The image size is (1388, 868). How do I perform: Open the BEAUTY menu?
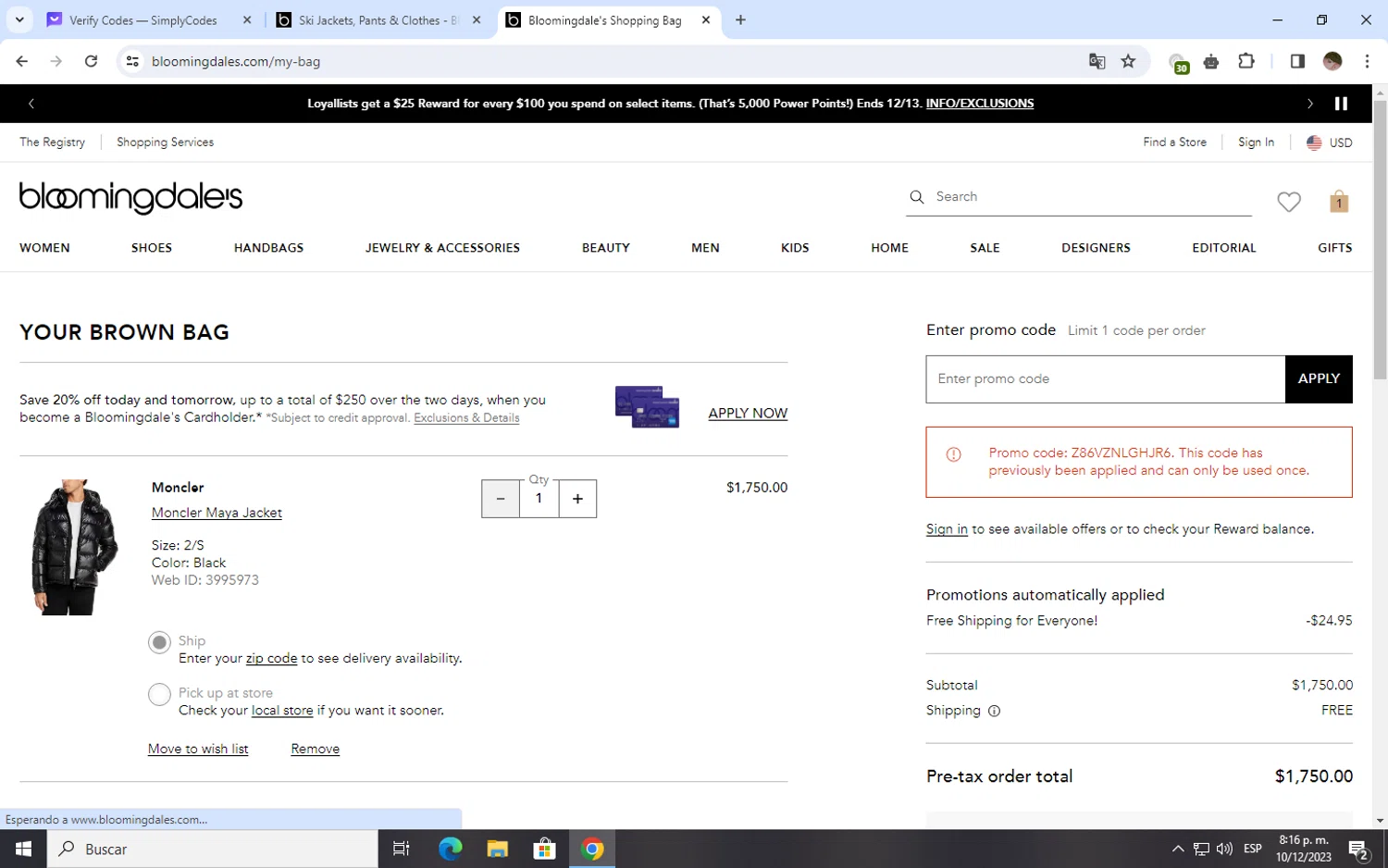tap(606, 248)
